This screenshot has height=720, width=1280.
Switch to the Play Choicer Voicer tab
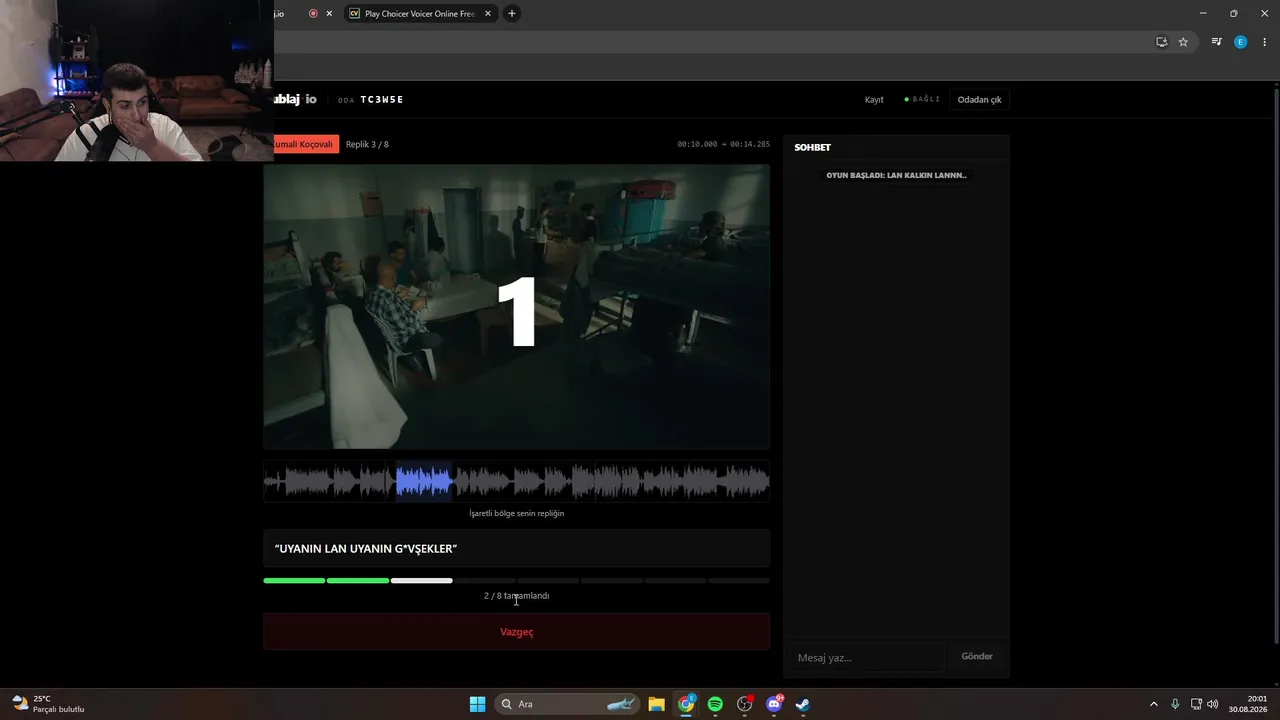click(x=420, y=13)
